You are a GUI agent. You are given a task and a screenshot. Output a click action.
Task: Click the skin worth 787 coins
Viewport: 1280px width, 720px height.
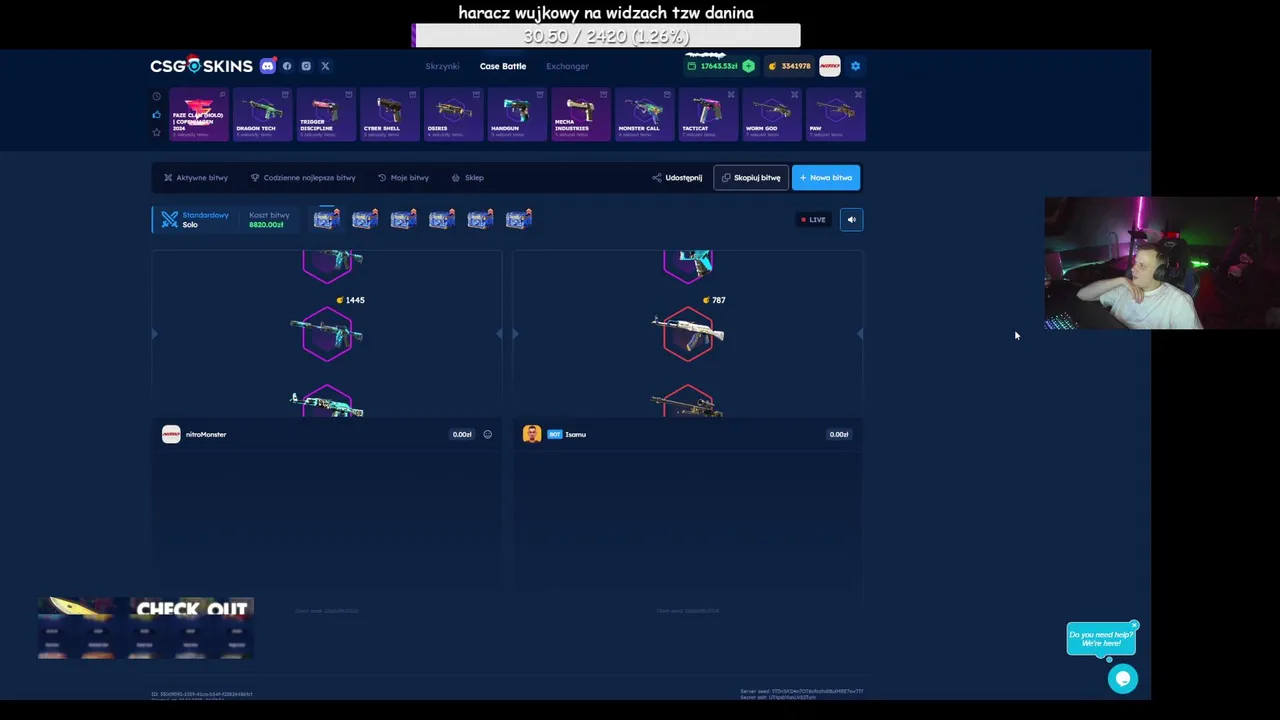(x=688, y=334)
